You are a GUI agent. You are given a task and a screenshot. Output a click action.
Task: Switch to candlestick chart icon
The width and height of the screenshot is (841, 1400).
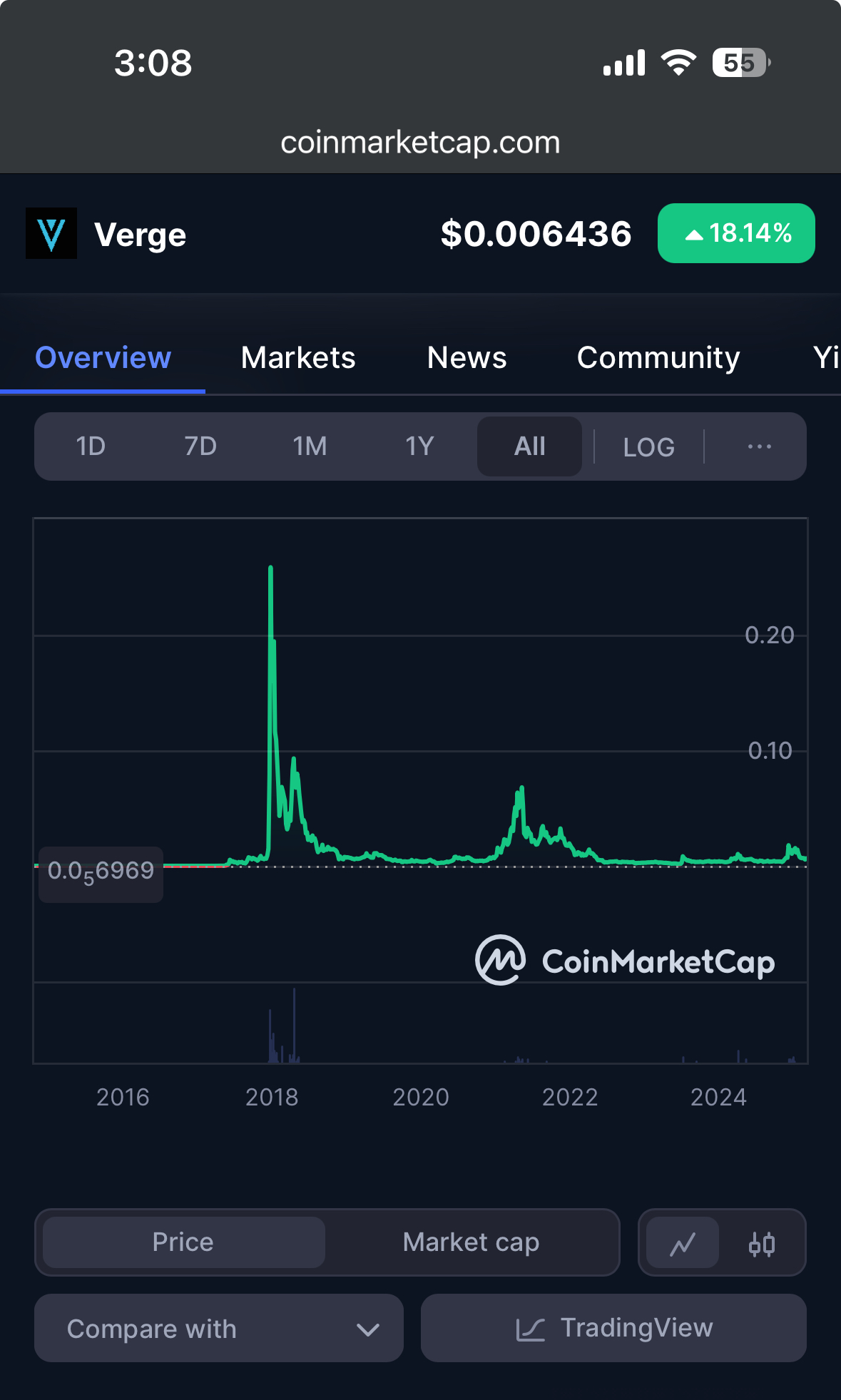762,1244
